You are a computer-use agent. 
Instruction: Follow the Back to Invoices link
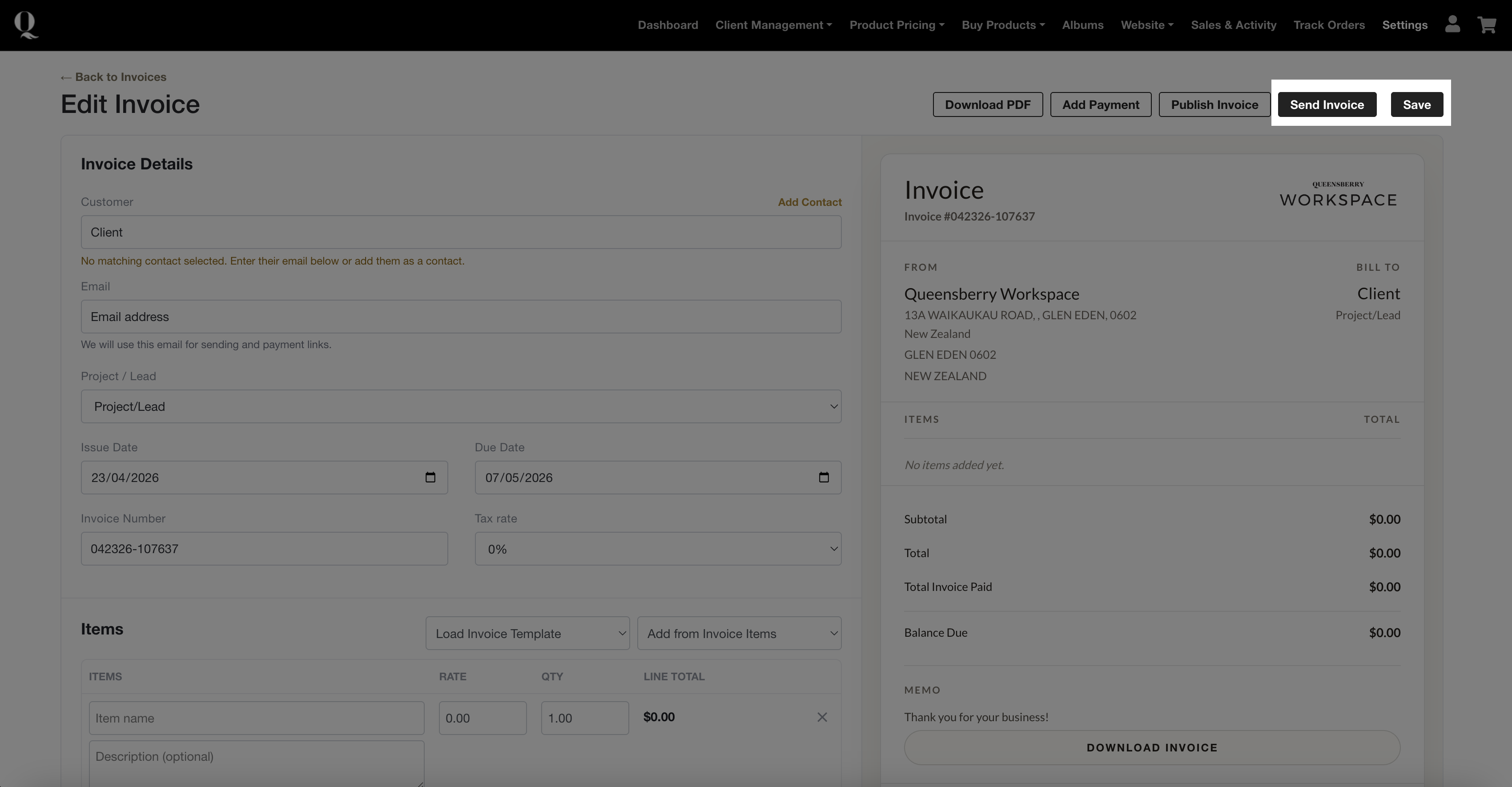pos(114,77)
